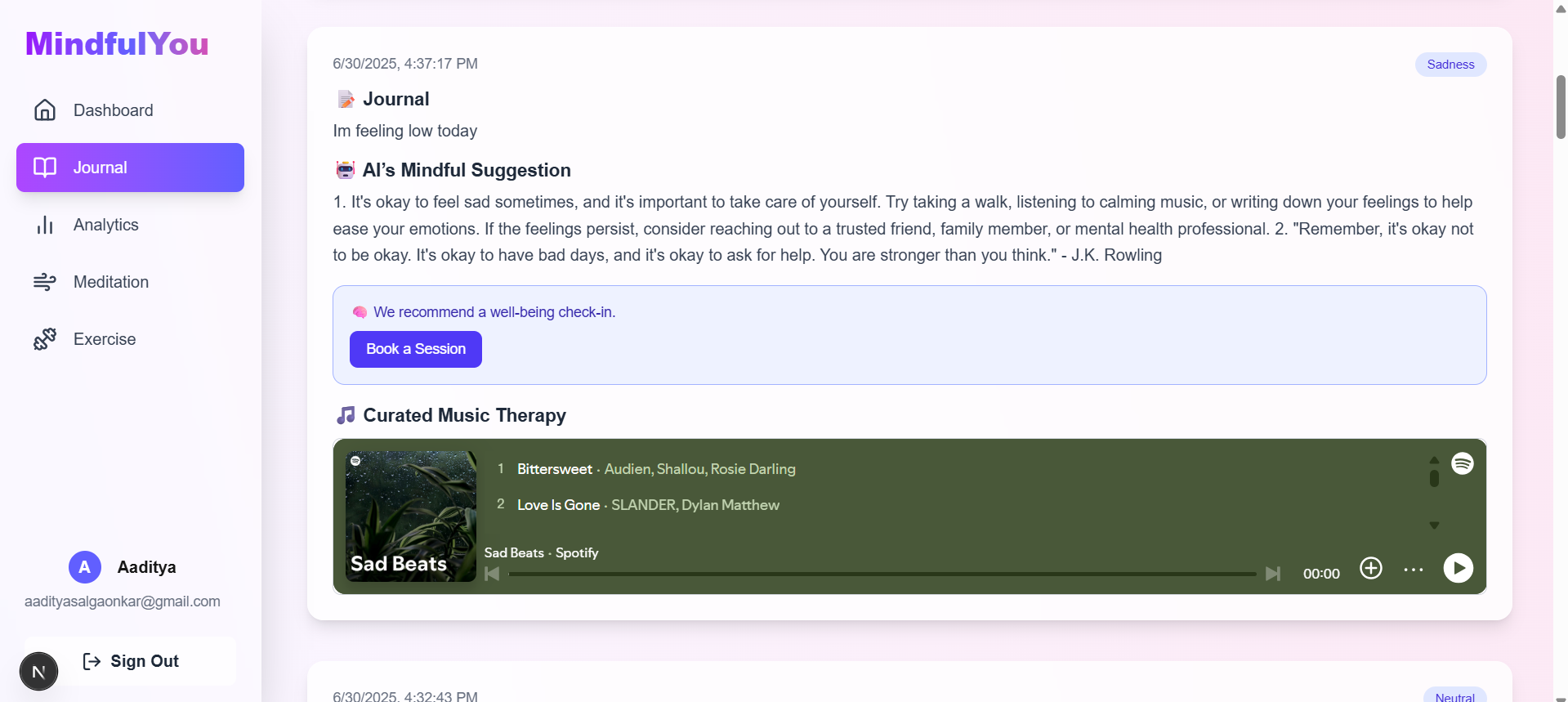Go to Dashboard in the sidebar
Image resolution: width=1568 pixels, height=702 pixels.
(130, 110)
